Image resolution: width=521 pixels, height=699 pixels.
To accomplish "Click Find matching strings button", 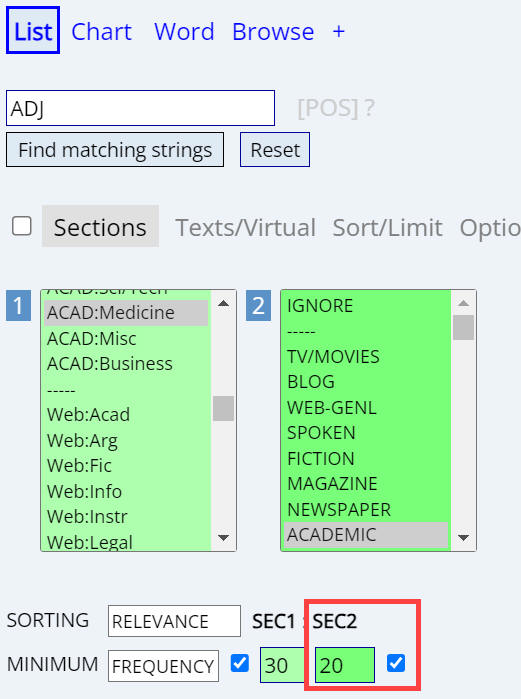I will (x=115, y=150).
